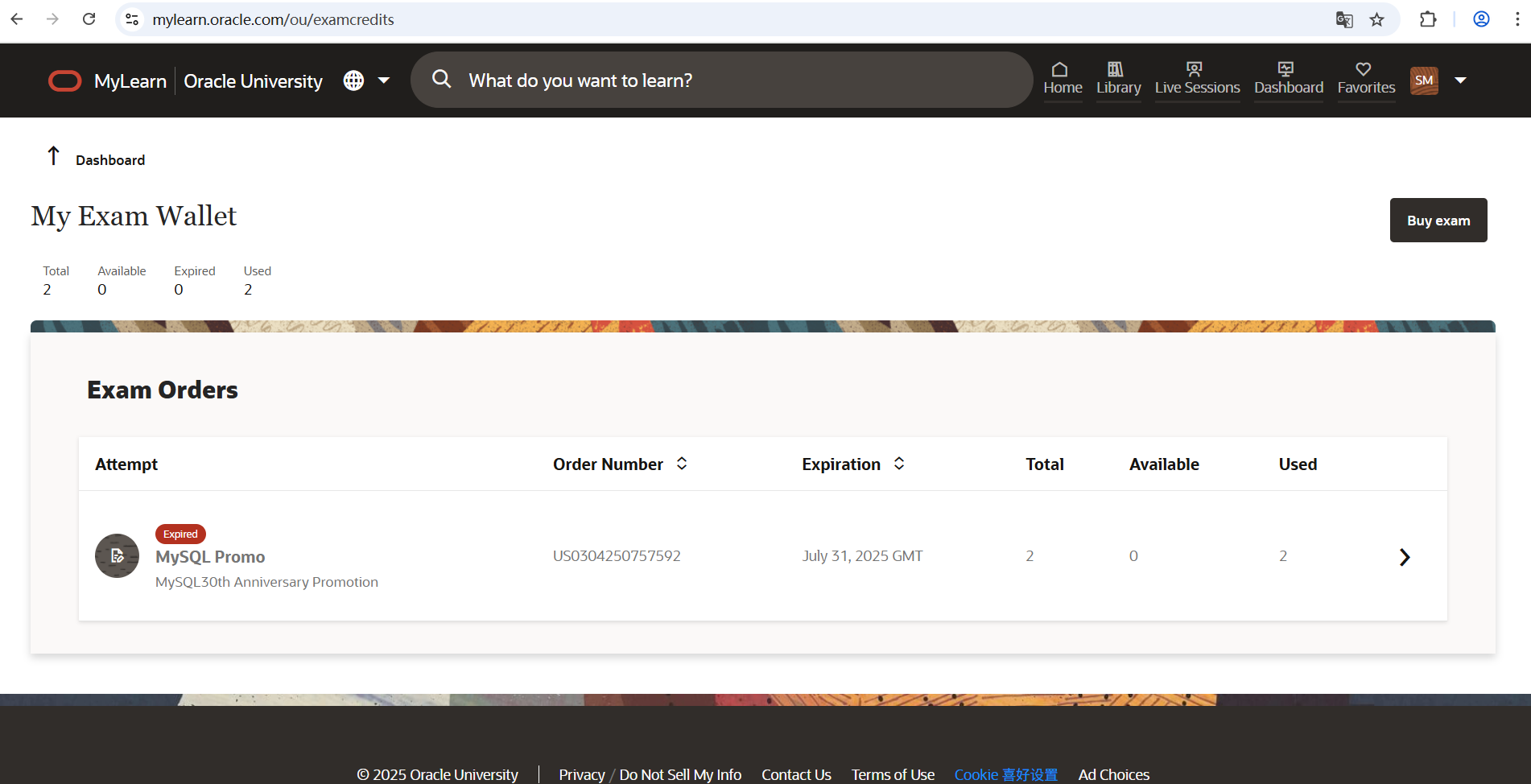Screen dimensions: 1531x784
Task: Sort by Order Number using the sort arrows
Action: [x=682, y=464]
